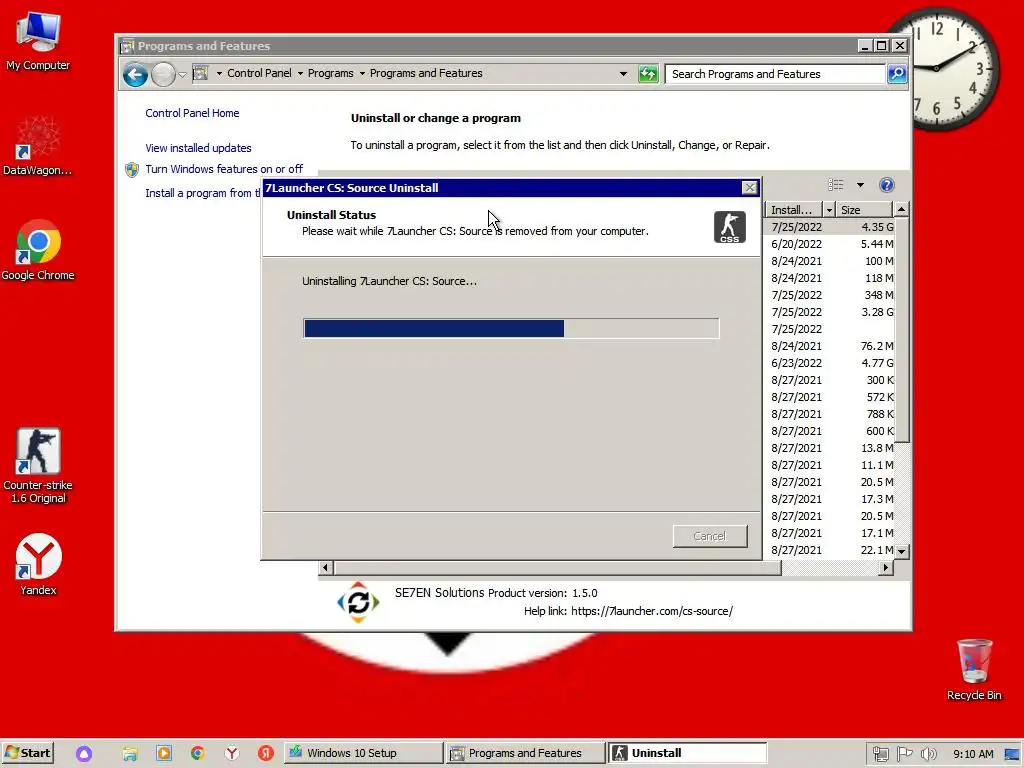Click the purple circle icon in the taskbar
The height and width of the screenshot is (768, 1024).
point(84,754)
